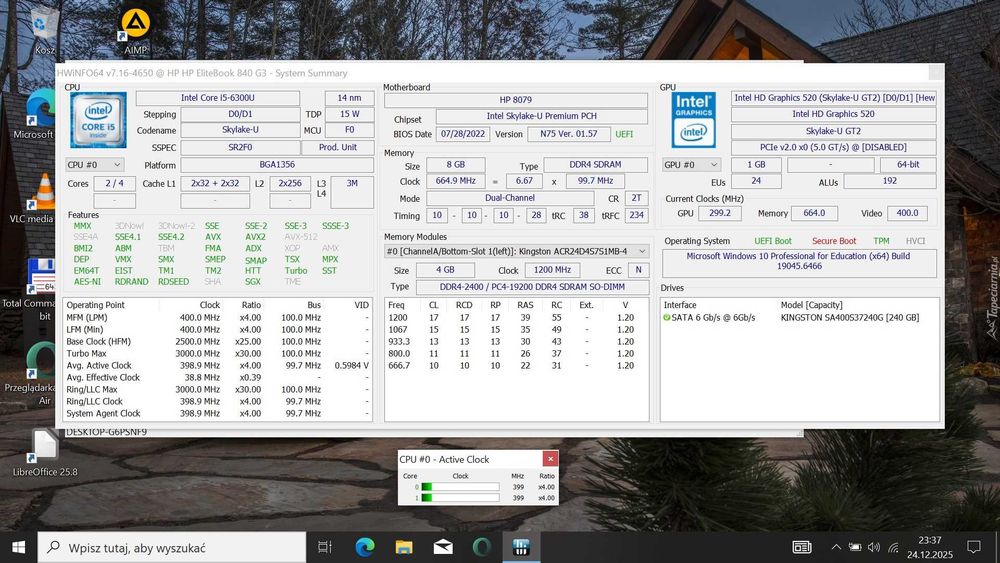Click the Core 1 clock bar
Viewport: 1000px width, 563px height.
(460, 498)
